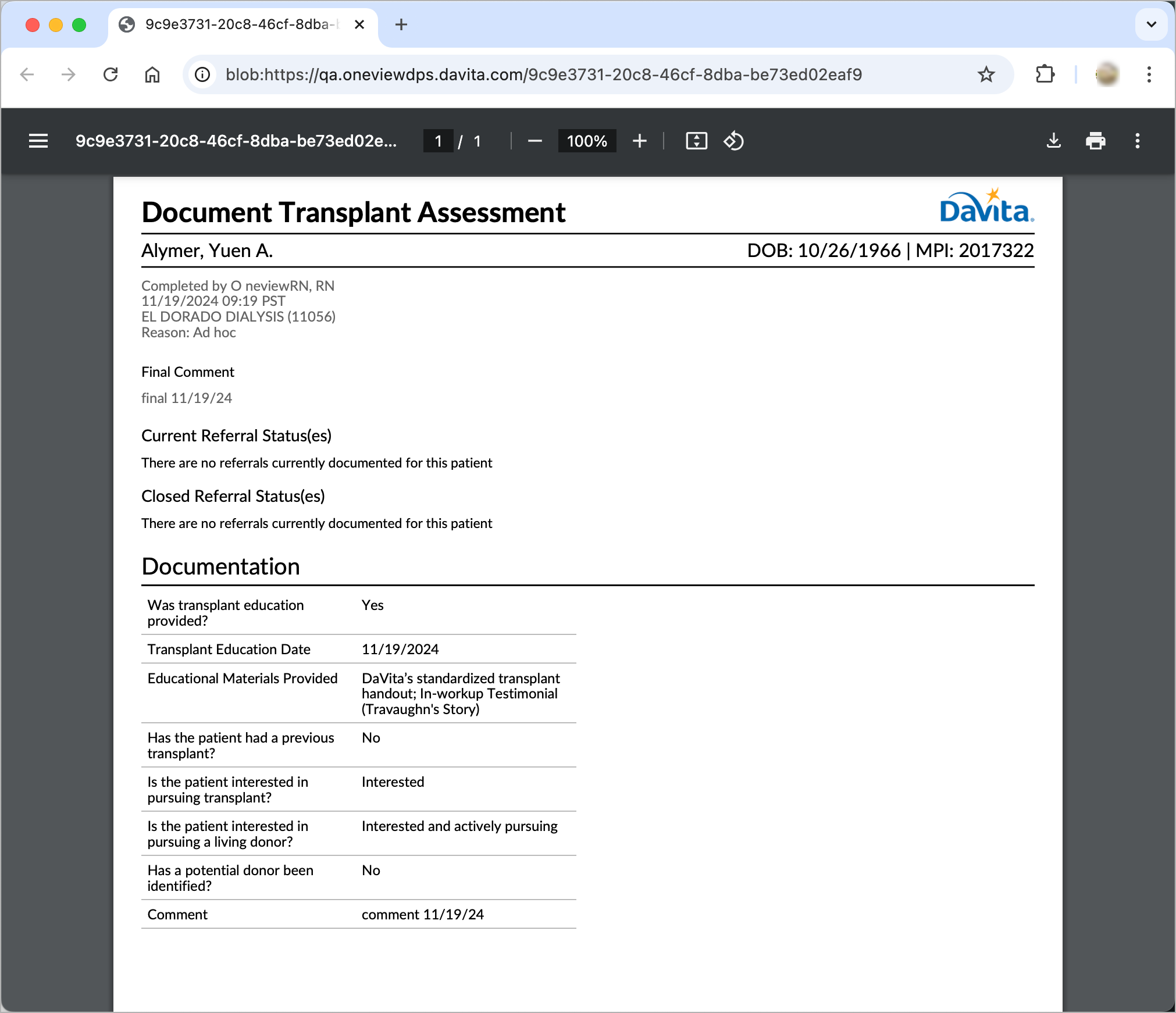
Task: Click the '11/19/2024' education date value
Action: click(400, 649)
